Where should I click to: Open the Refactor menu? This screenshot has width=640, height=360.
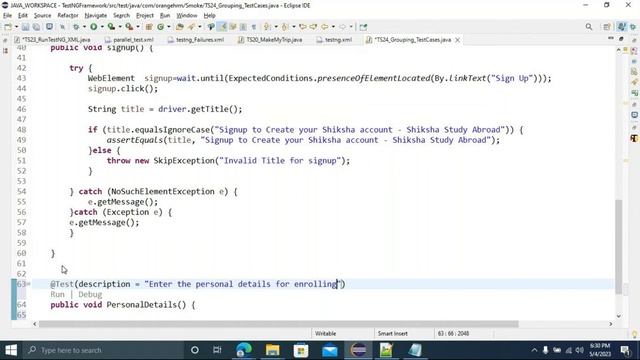[x=68, y=16]
